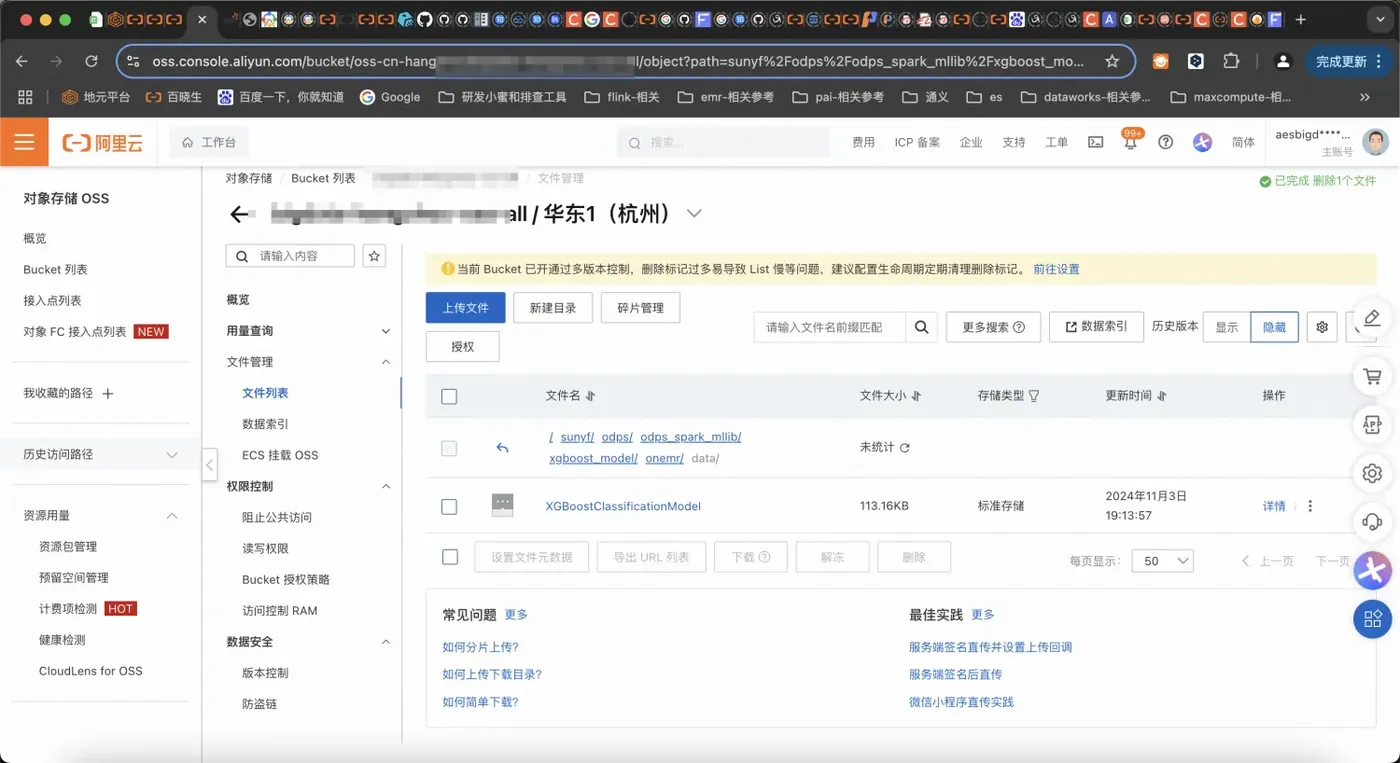Click 新建目录 button
The height and width of the screenshot is (763, 1400).
553,308
